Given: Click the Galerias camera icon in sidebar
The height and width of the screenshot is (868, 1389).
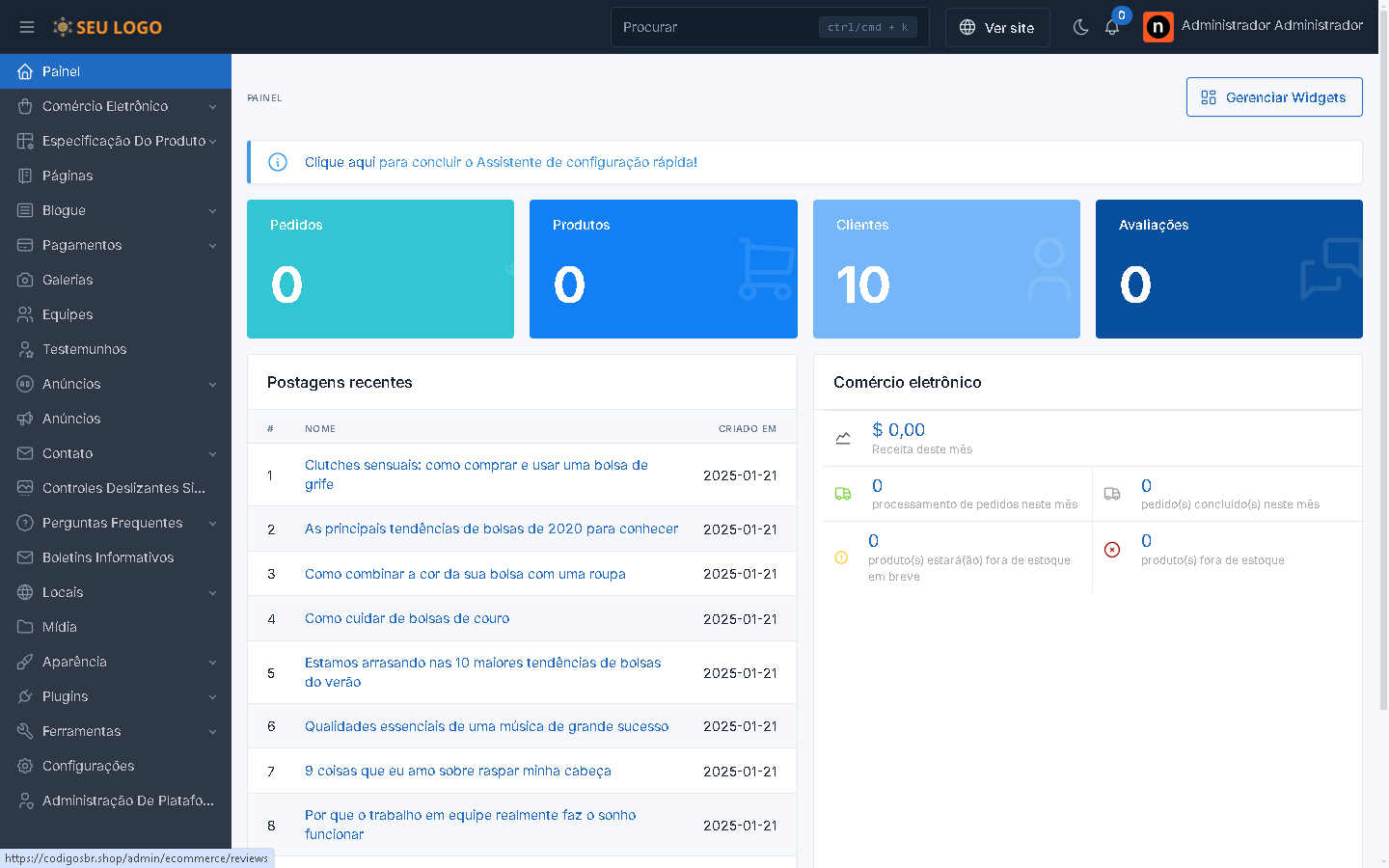Looking at the screenshot, I should [25, 280].
